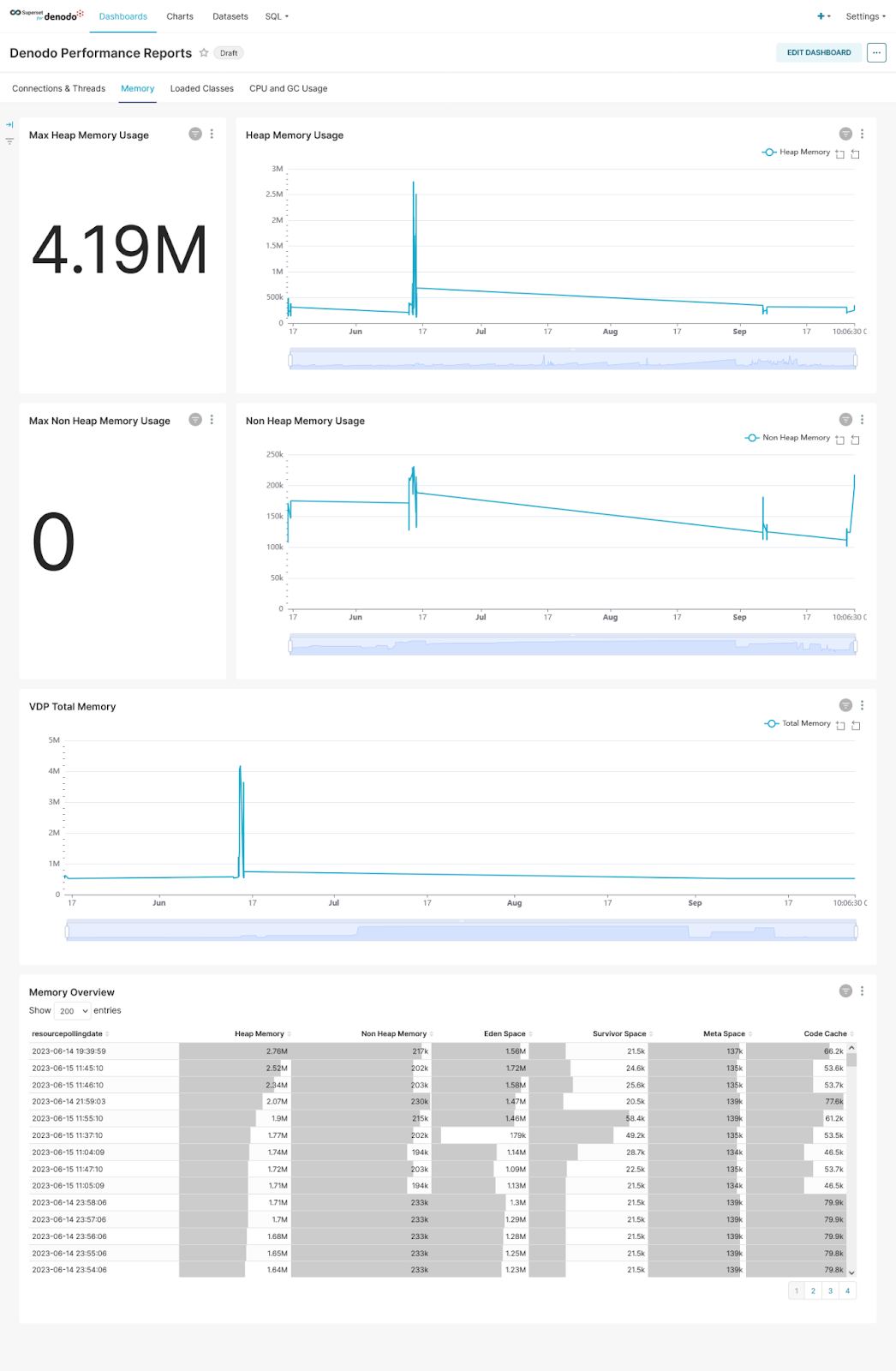The image size is (896, 1371).
Task: Open Non Heap Memory Usage chart three-dot menu
Action: tap(862, 420)
